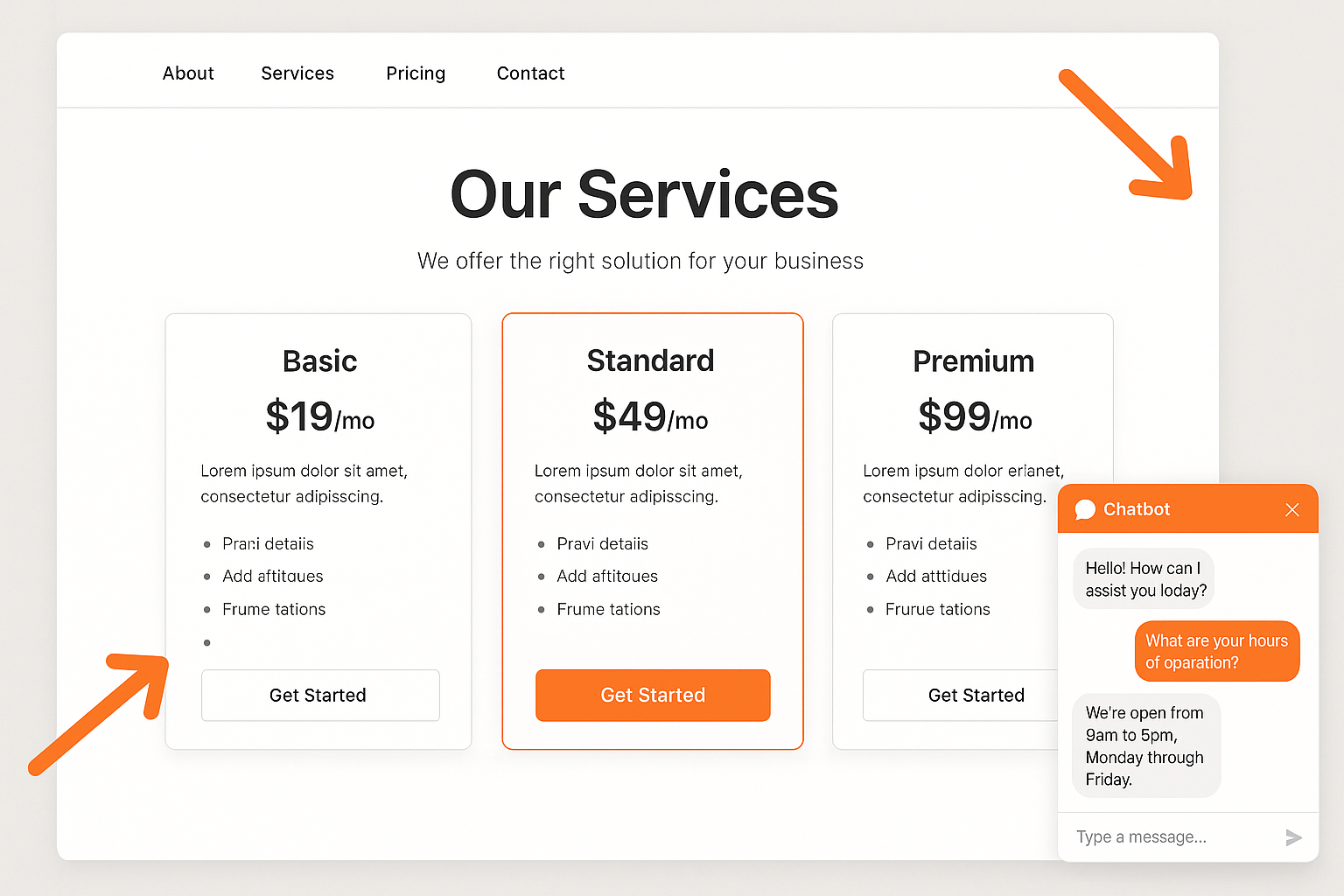Viewport: 1344px width, 896px height.
Task: Open the About page
Action: pos(188,73)
